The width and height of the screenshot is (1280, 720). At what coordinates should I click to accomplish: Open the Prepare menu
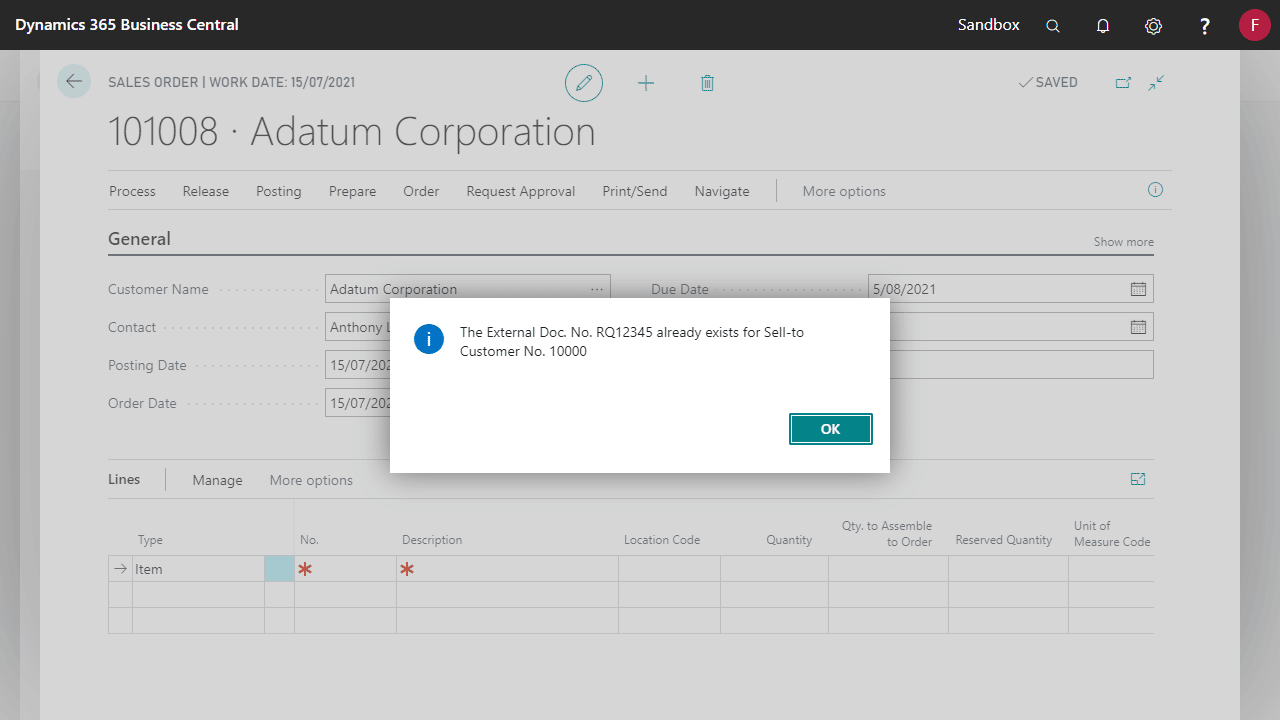pos(352,191)
